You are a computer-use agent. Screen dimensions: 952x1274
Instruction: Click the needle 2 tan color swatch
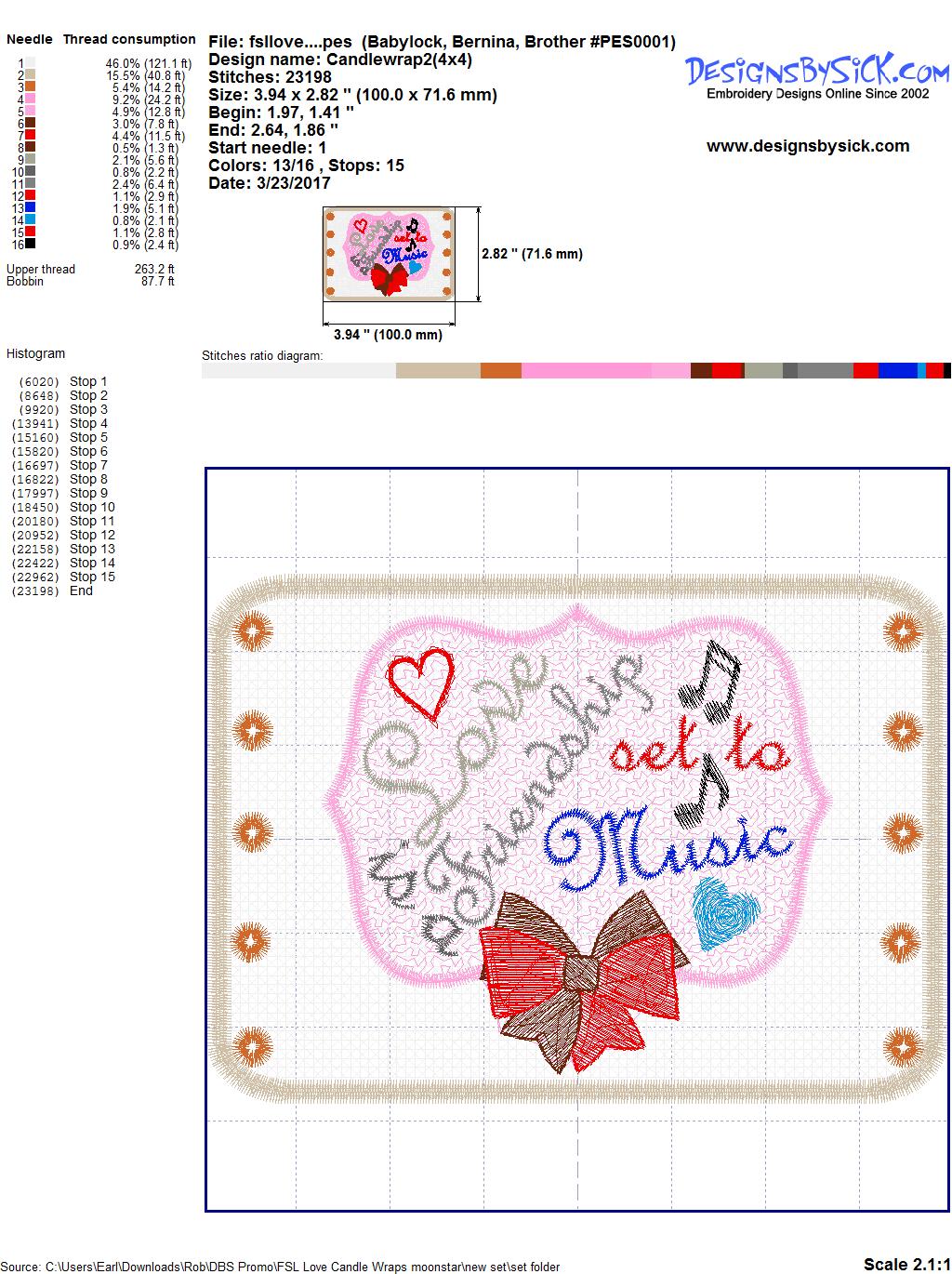[x=31, y=75]
